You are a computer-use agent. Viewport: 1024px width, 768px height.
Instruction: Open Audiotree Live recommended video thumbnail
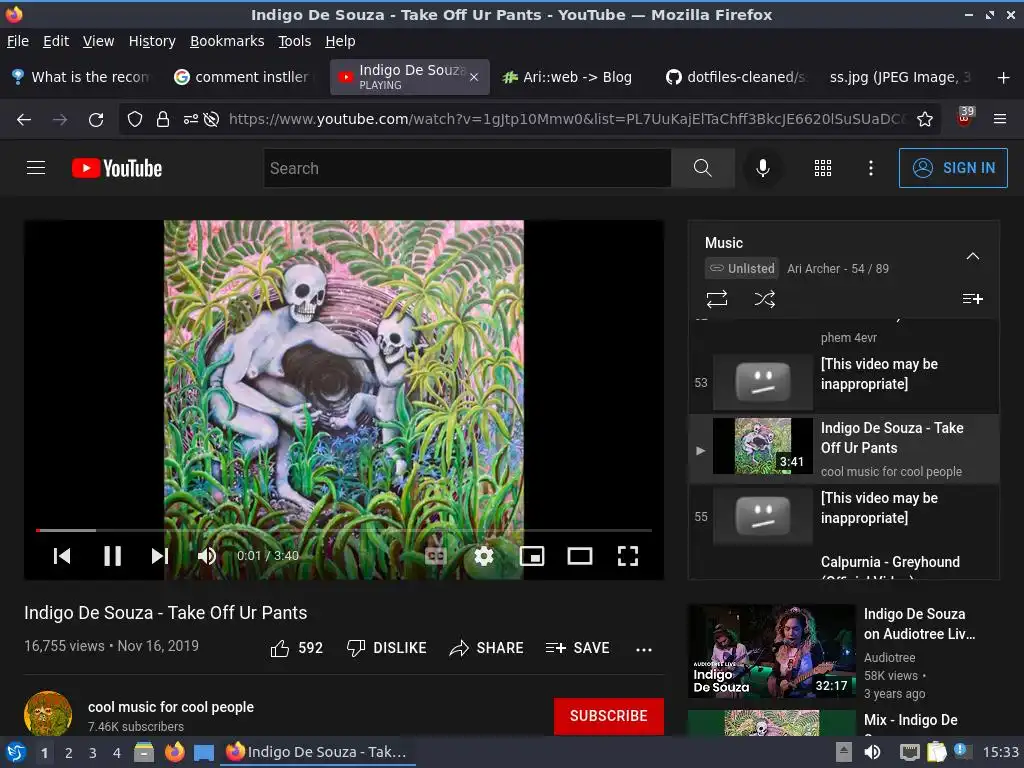771,651
